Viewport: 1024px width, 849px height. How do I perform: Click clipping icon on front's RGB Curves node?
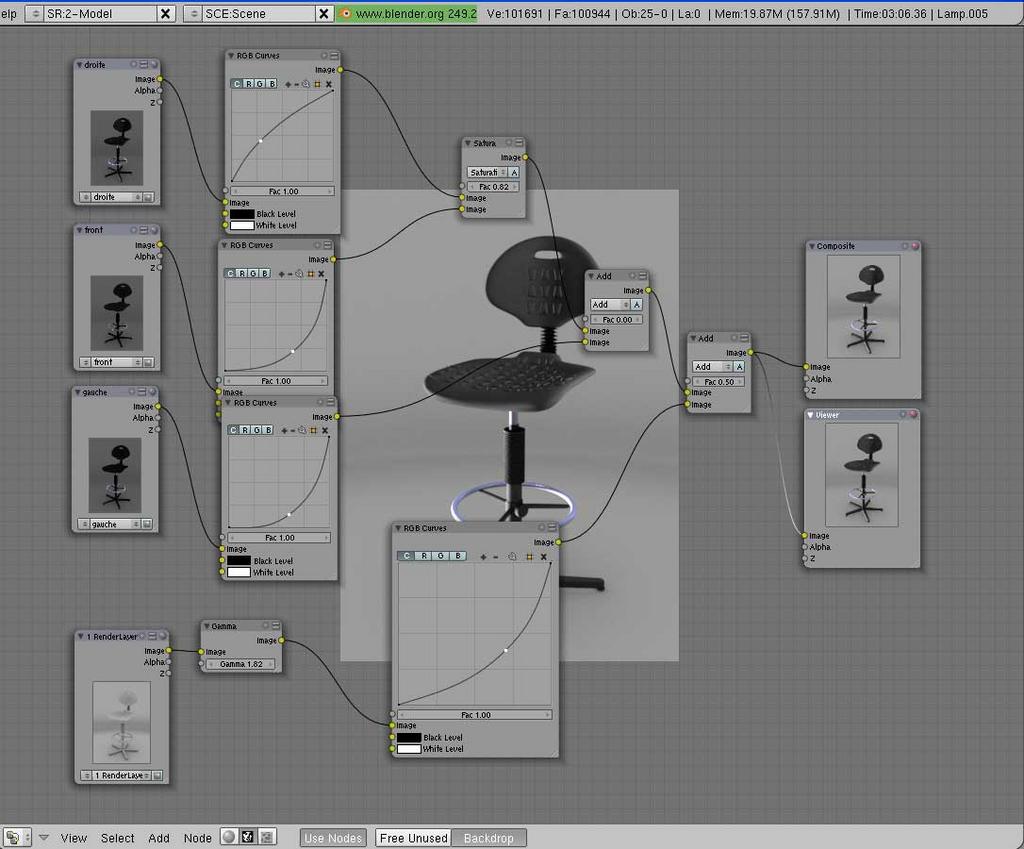click(310, 274)
